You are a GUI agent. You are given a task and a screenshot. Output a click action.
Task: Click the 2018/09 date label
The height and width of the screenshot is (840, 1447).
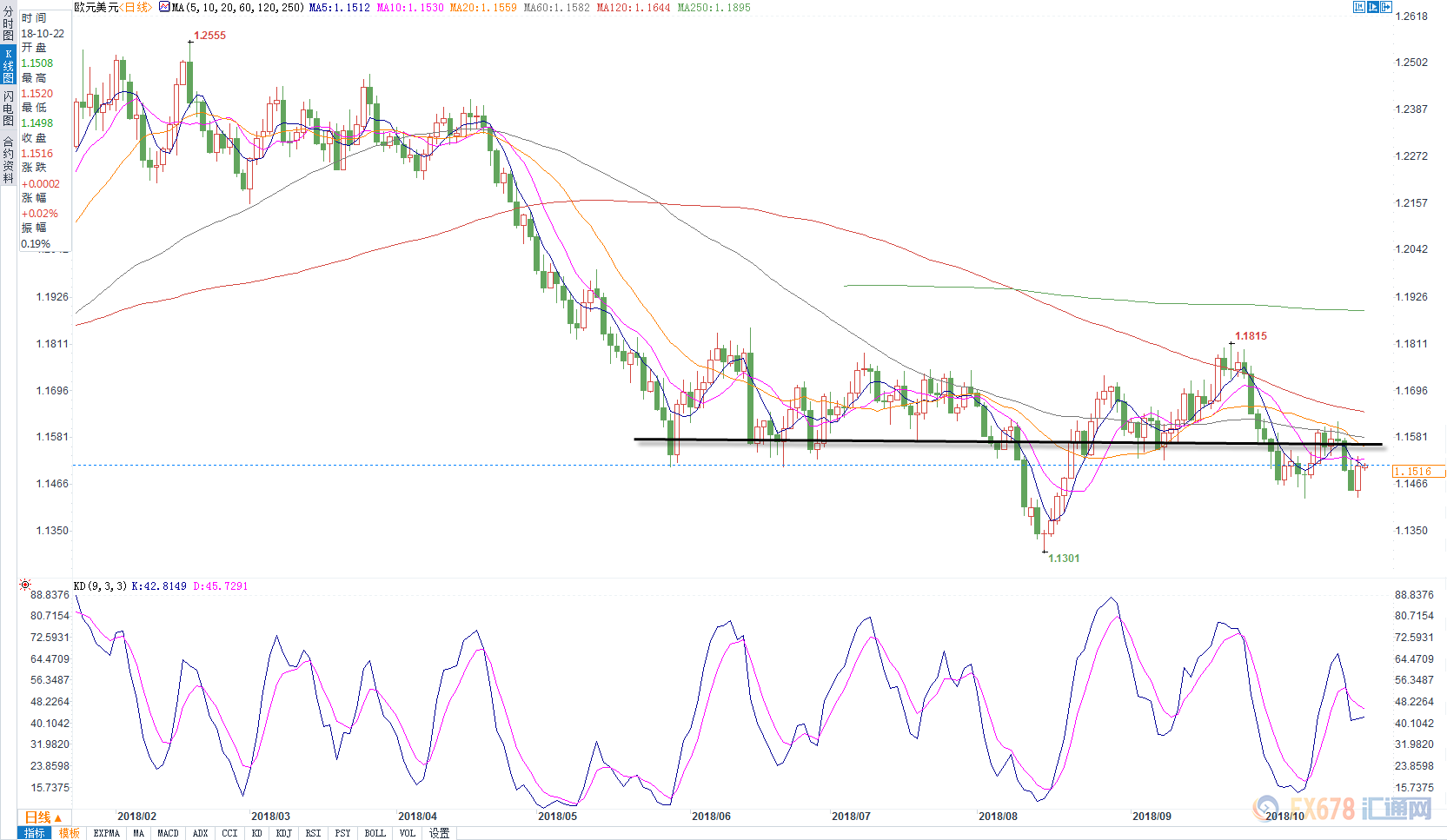pyautogui.click(x=1152, y=817)
